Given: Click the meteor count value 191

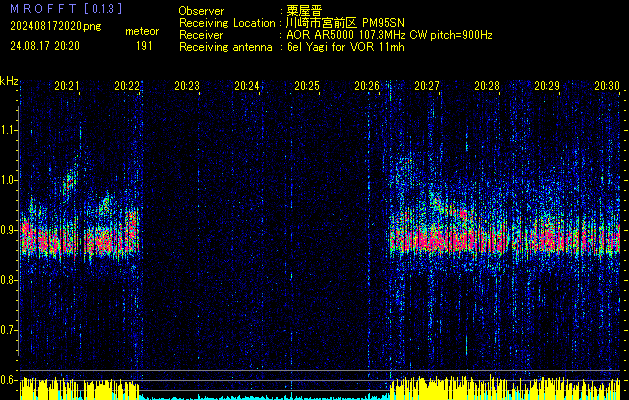Looking at the screenshot, I should (143, 46).
